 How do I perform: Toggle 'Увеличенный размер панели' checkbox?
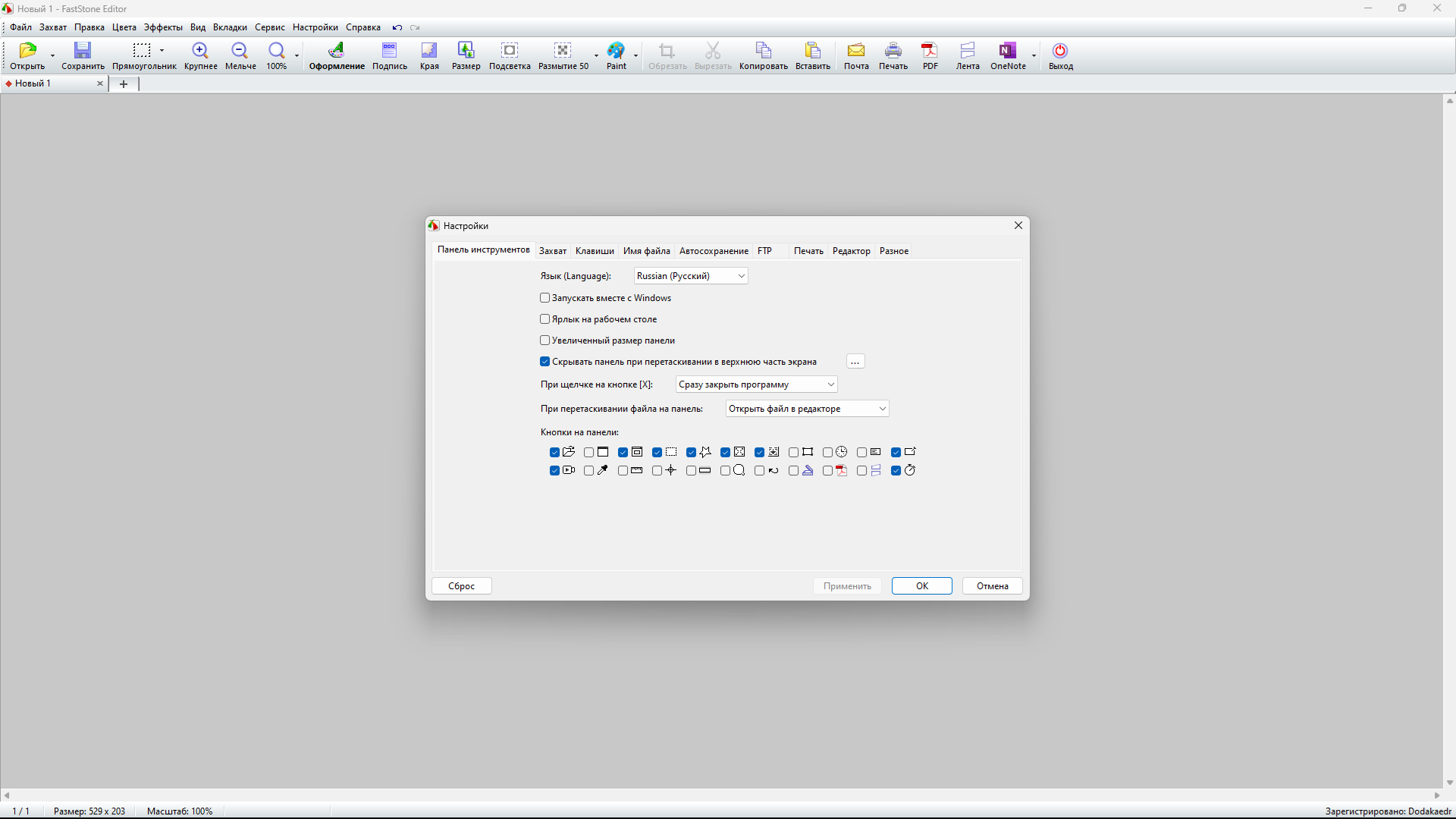[545, 340]
